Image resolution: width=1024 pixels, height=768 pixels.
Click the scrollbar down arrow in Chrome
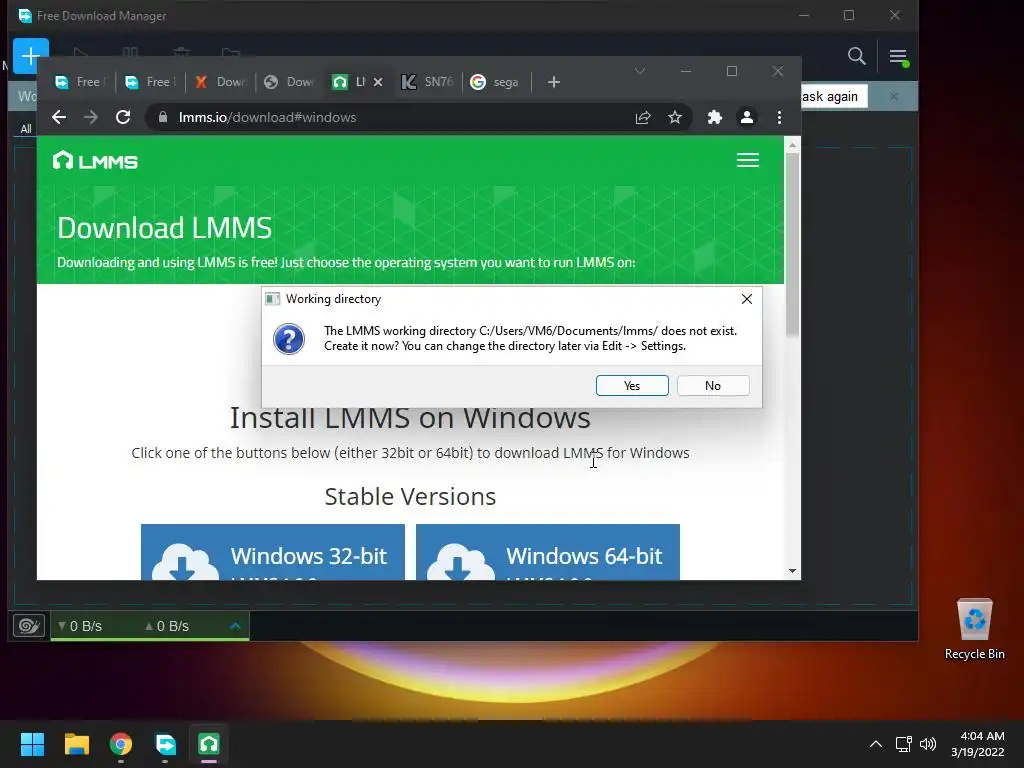(792, 571)
